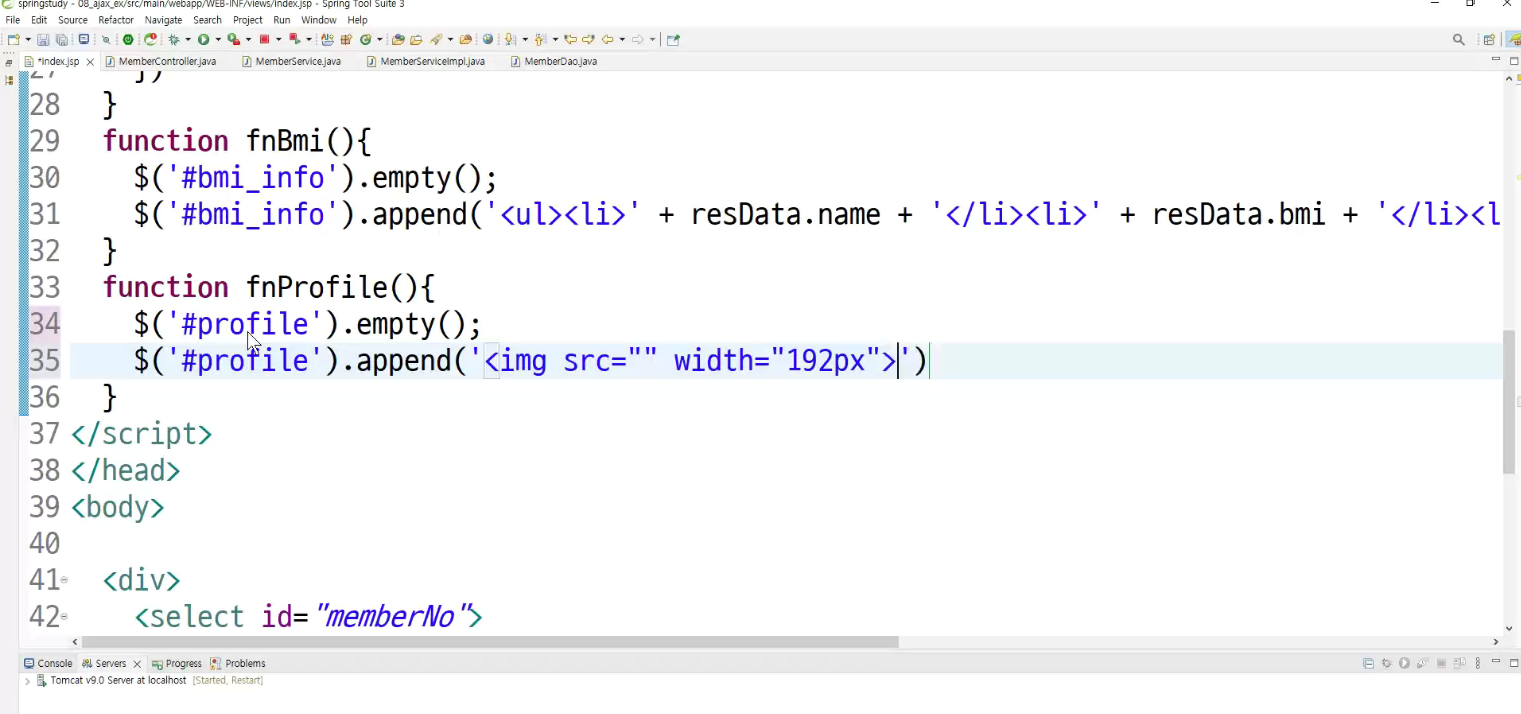Open the terminal icon in the toolbar
Image resolution: width=1521 pixels, height=714 pixels.
84,40
